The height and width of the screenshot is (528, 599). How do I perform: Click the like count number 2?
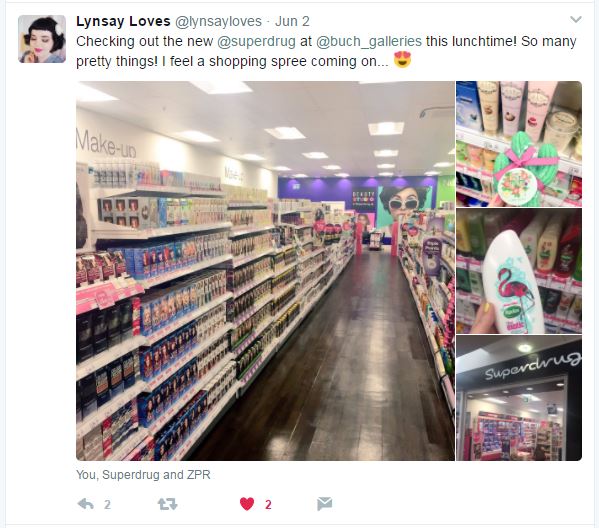pos(268,505)
